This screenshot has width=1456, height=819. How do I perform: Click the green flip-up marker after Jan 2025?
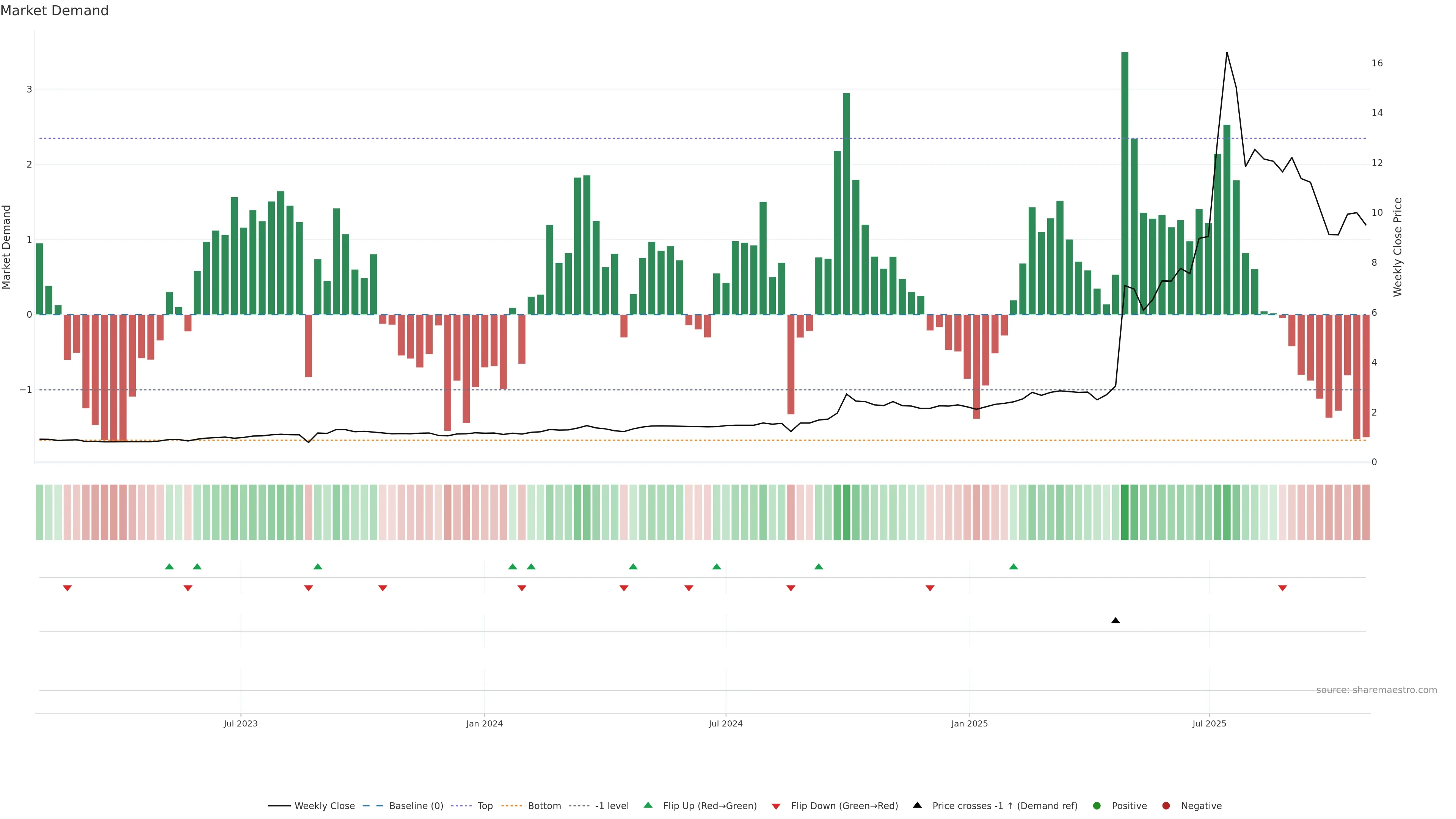point(1014,566)
